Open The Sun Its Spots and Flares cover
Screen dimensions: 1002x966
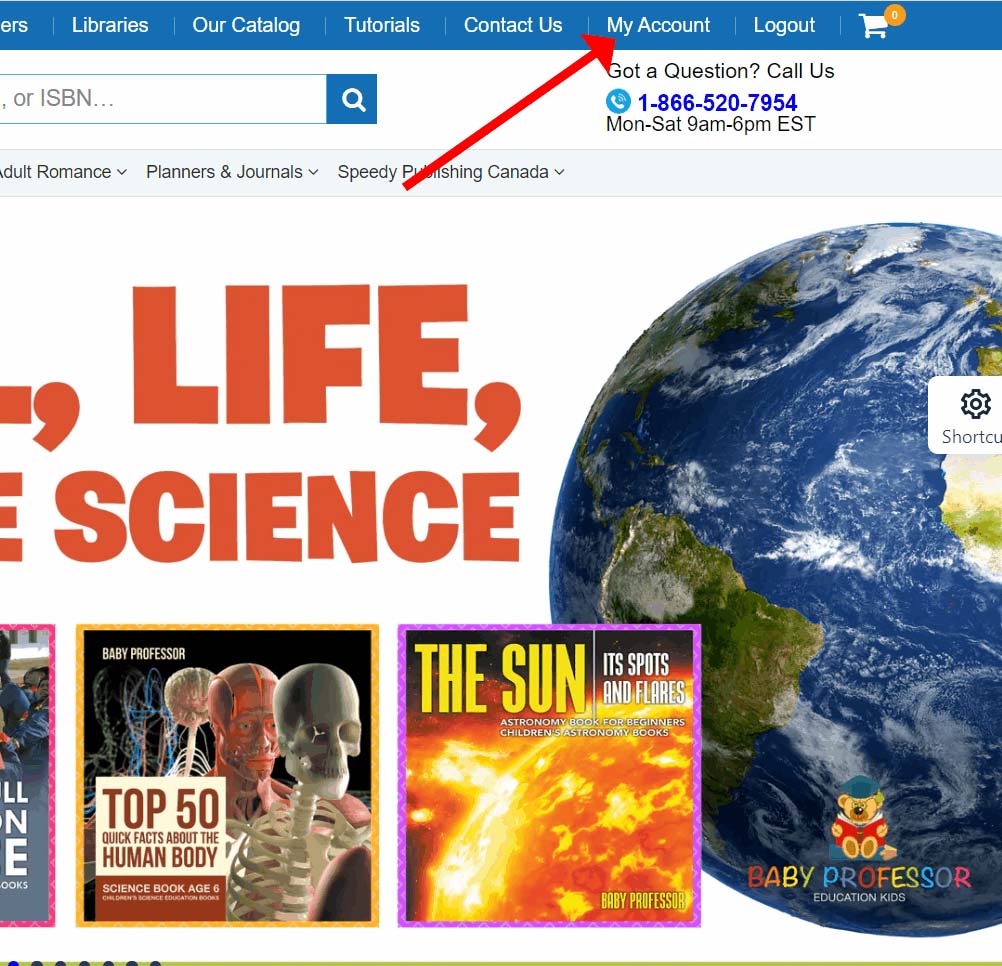click(549, 776)
